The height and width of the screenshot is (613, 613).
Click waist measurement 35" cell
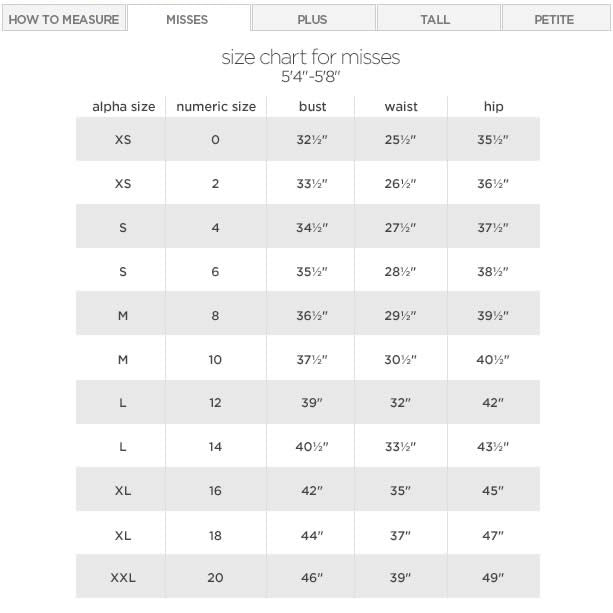coord(400,491)
